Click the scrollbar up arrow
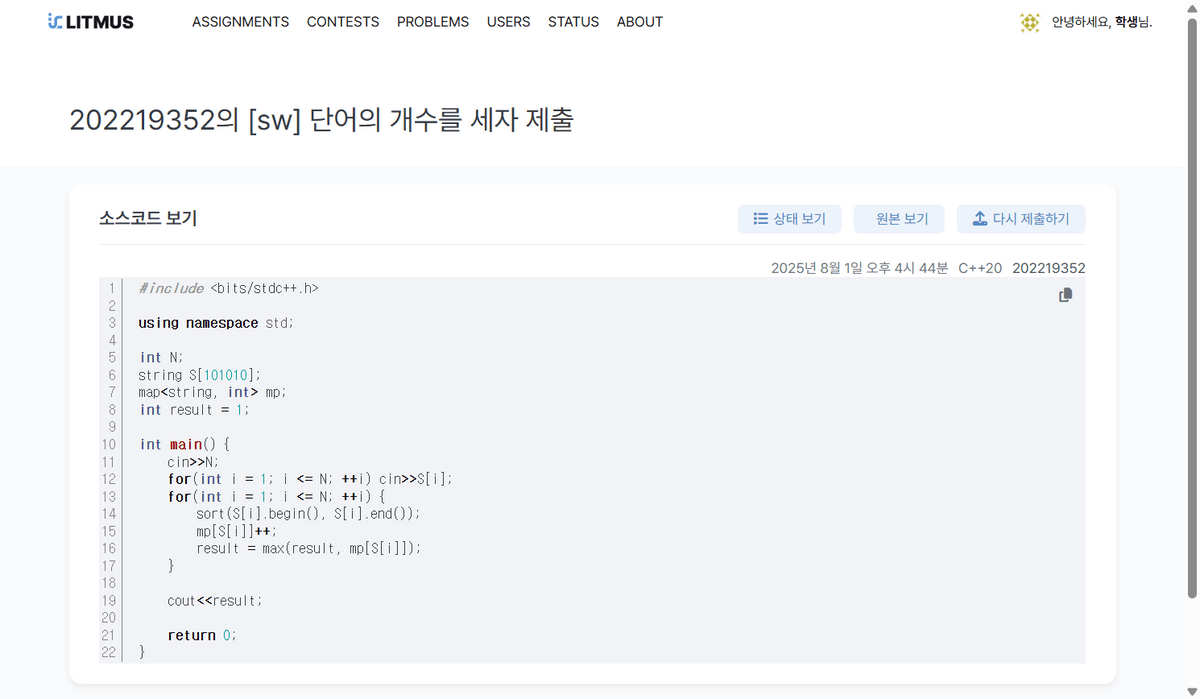This screenshot has width=1200, height=699. point(1192,8)
